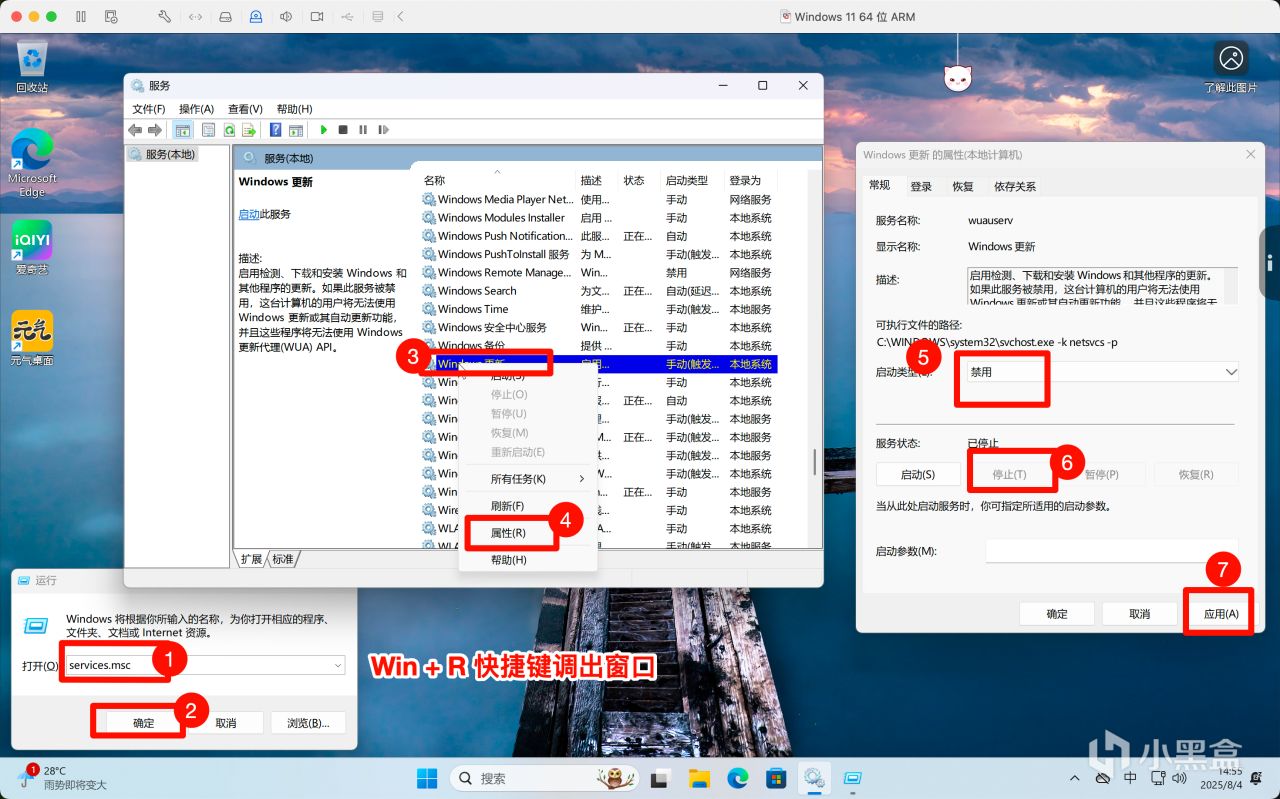Click the Task View icon on taskbar

pos(660,778)
